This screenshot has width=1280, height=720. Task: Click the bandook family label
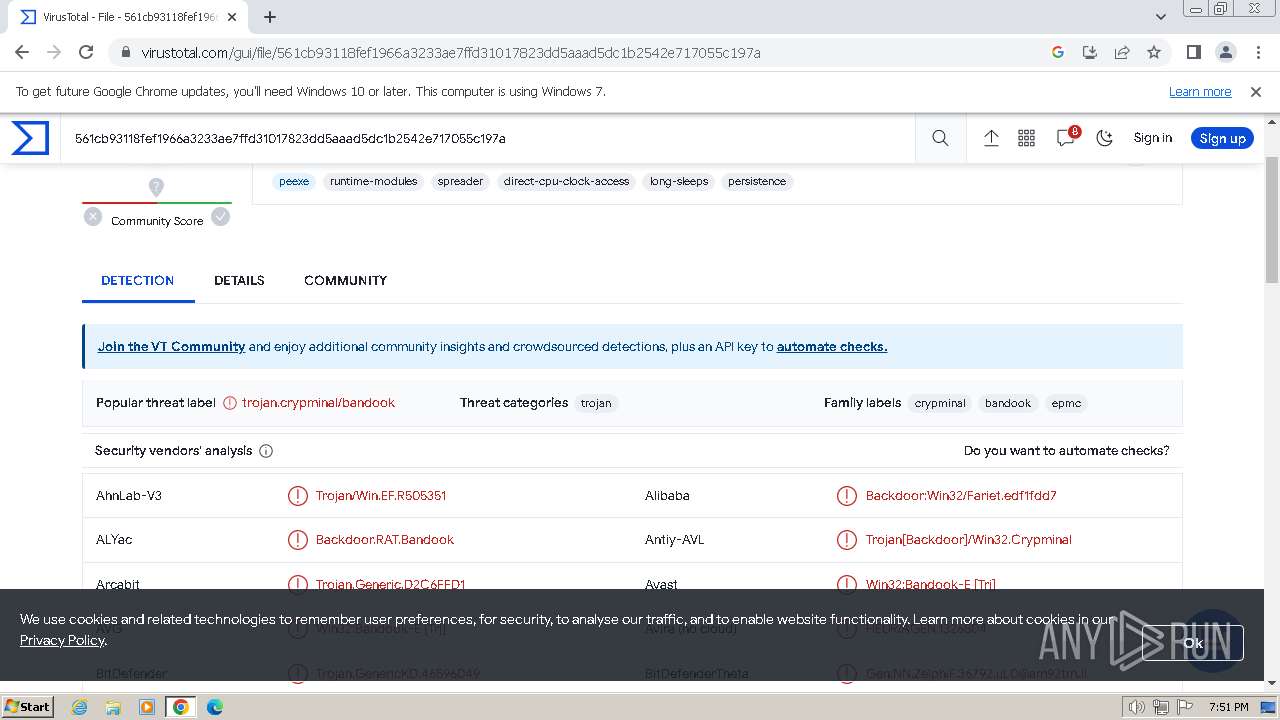pyautogui.click(x=1008, y=403)
